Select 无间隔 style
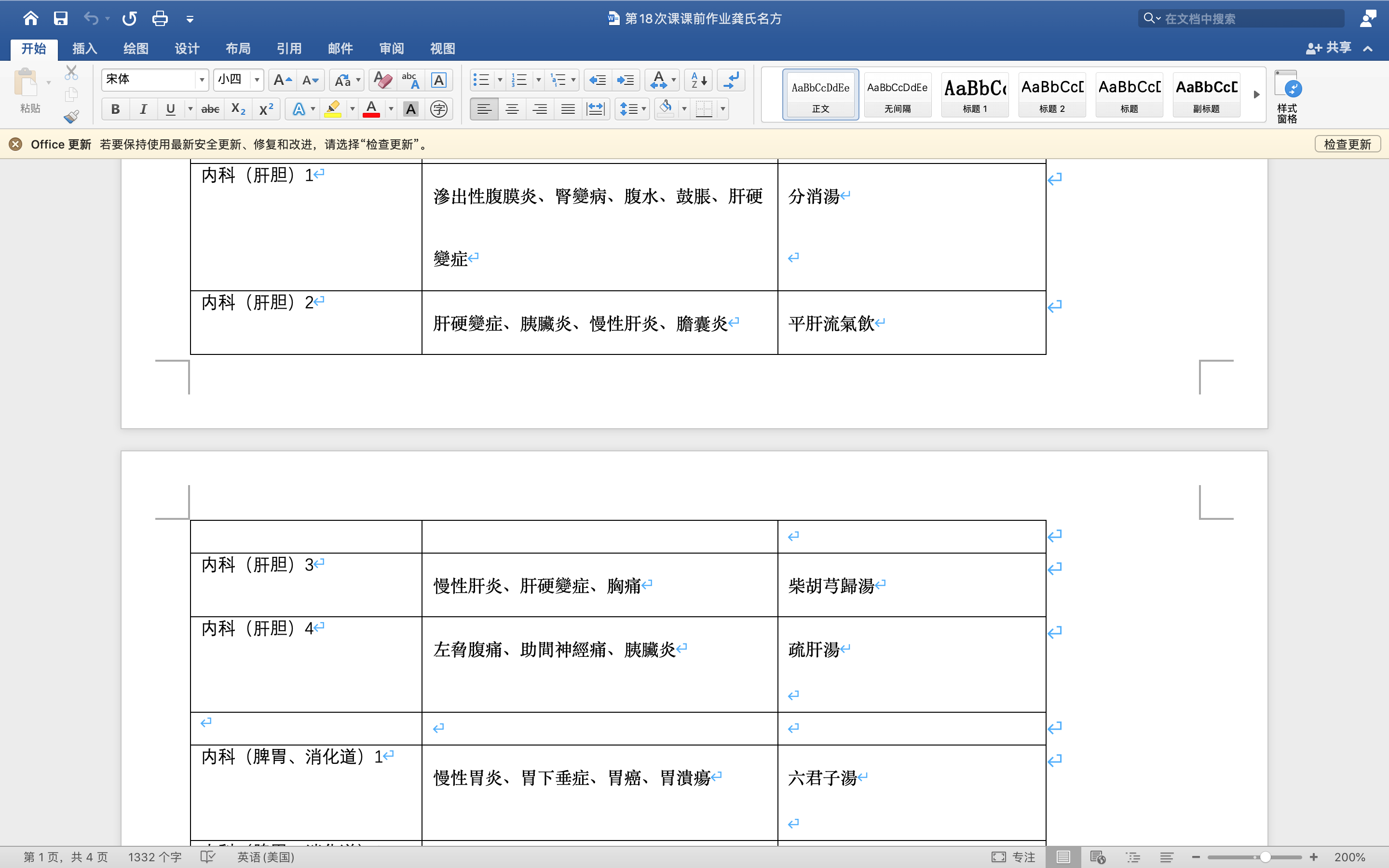Screen dimensions: 1389x868 click(897, 95)
